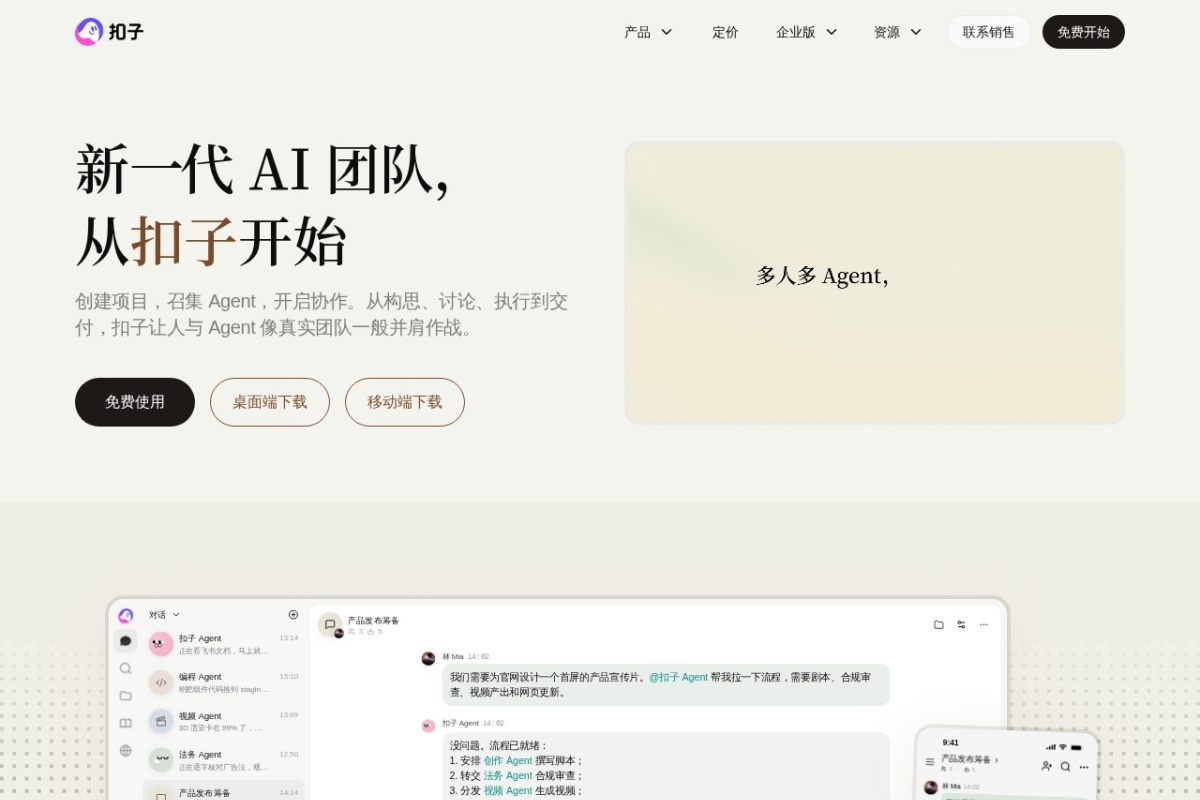1200x800 pixels.
Task: Click 林 Mia avatar in desktop chat
Action: [428, 658]
